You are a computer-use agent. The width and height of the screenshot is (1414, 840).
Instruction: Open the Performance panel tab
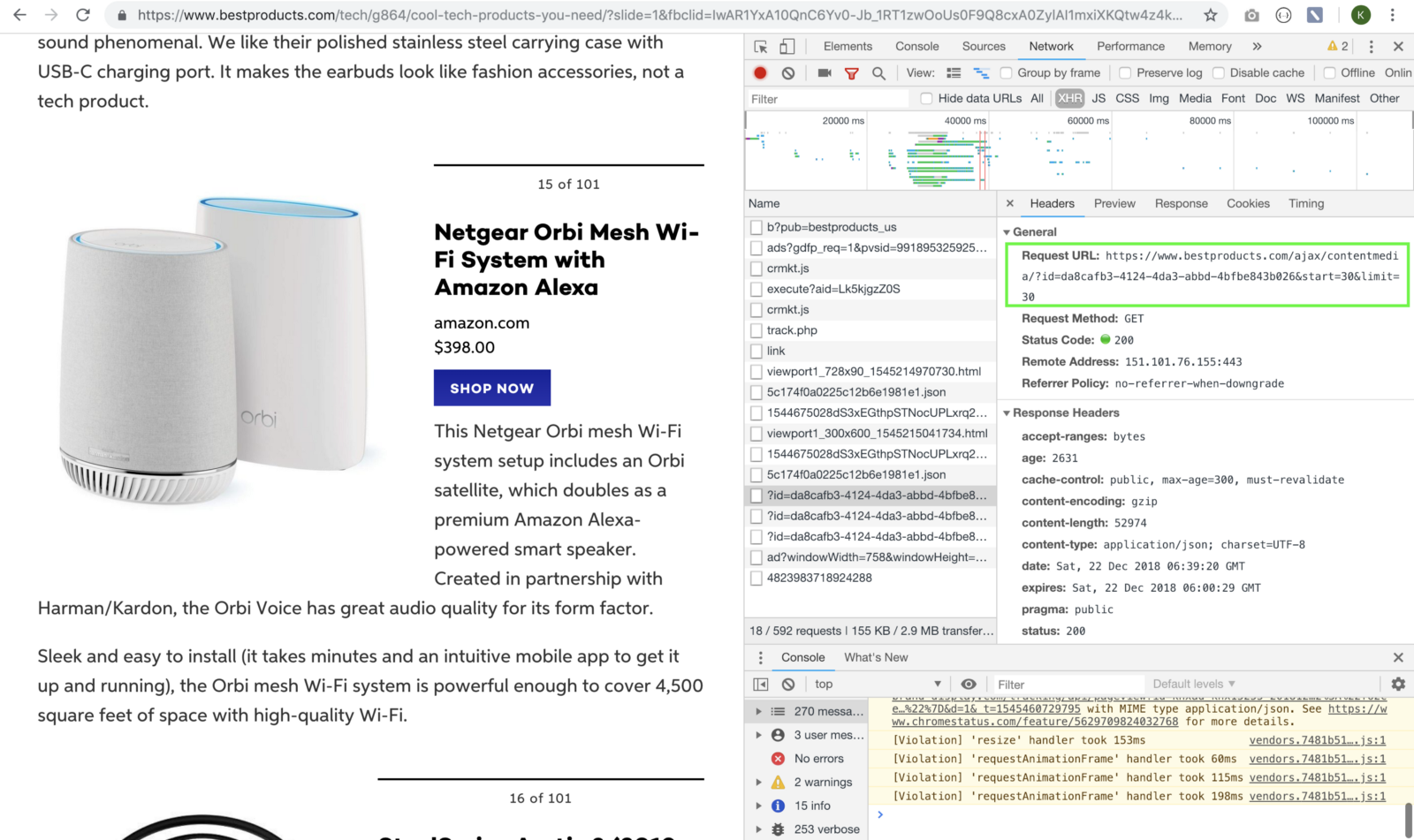pos(1130,46)
